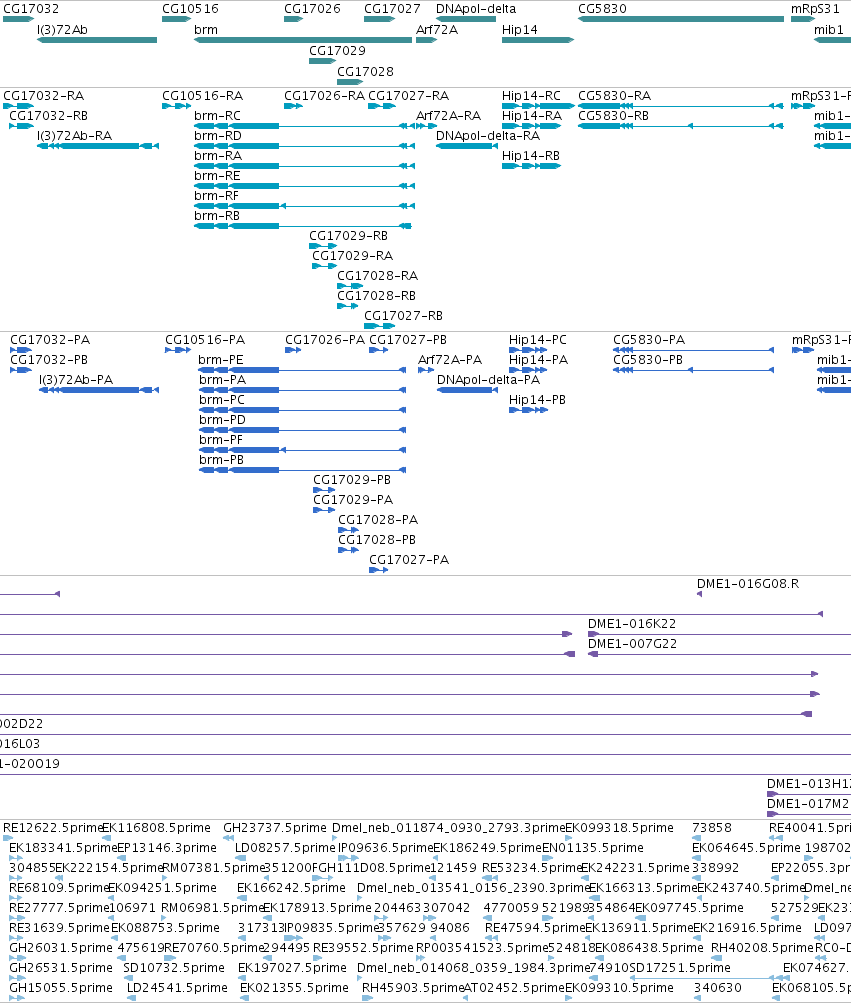Image resolution: width=851 pixels, height=1003 pixels.
Task: Click the RE12622.5prime EST label
Action: pos(52,828)
